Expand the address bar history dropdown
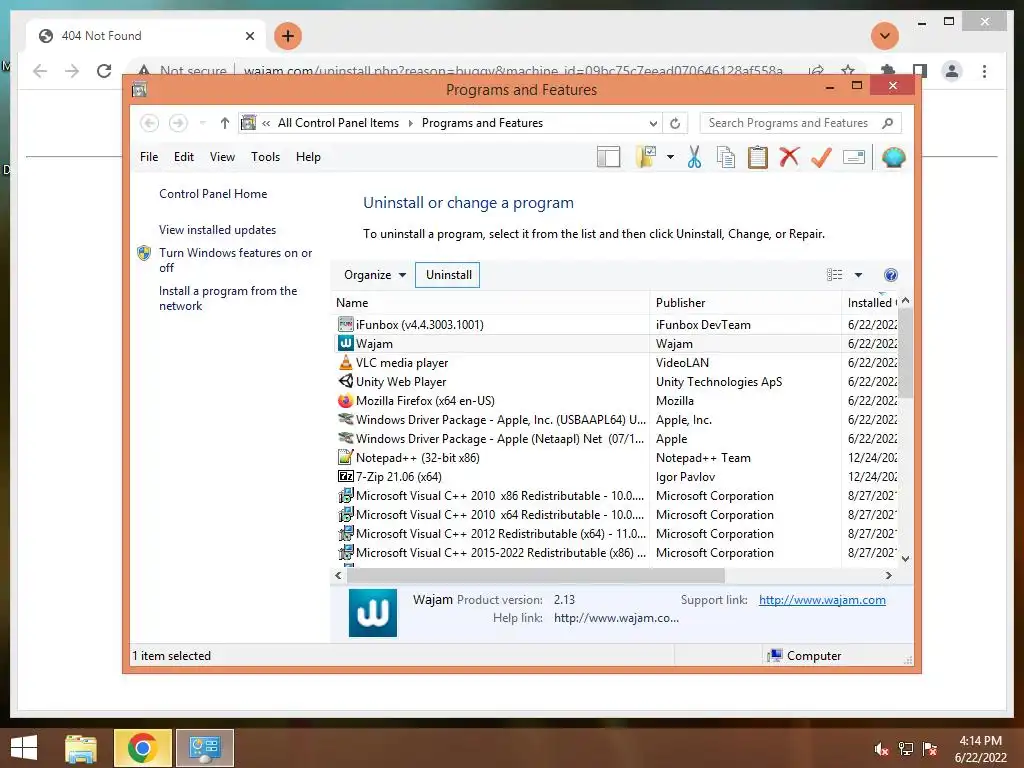Image resolution: width=1024 pixels, height=768 pixels. coord(653,123)
